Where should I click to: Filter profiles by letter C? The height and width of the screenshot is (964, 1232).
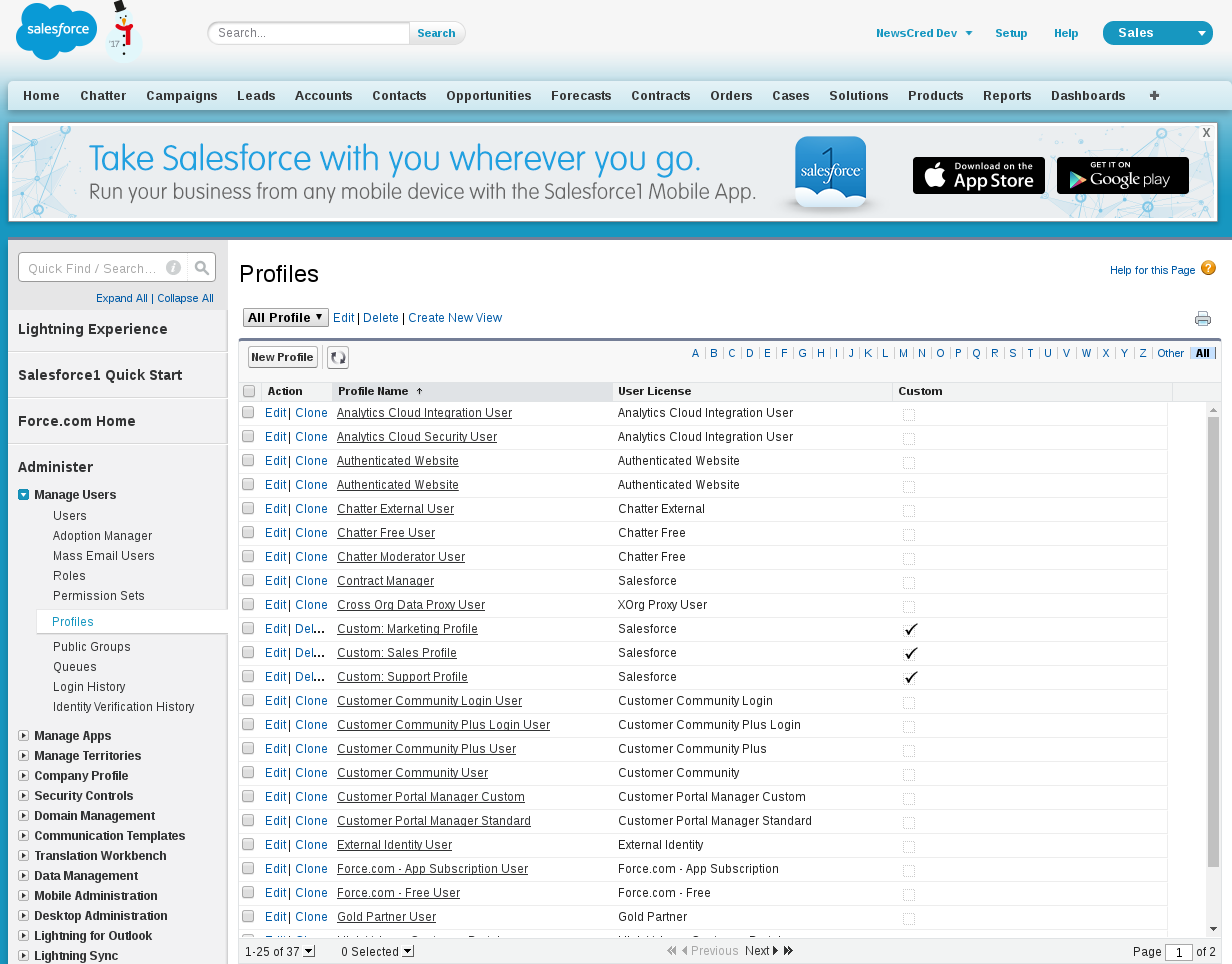(x=732, y=353)
